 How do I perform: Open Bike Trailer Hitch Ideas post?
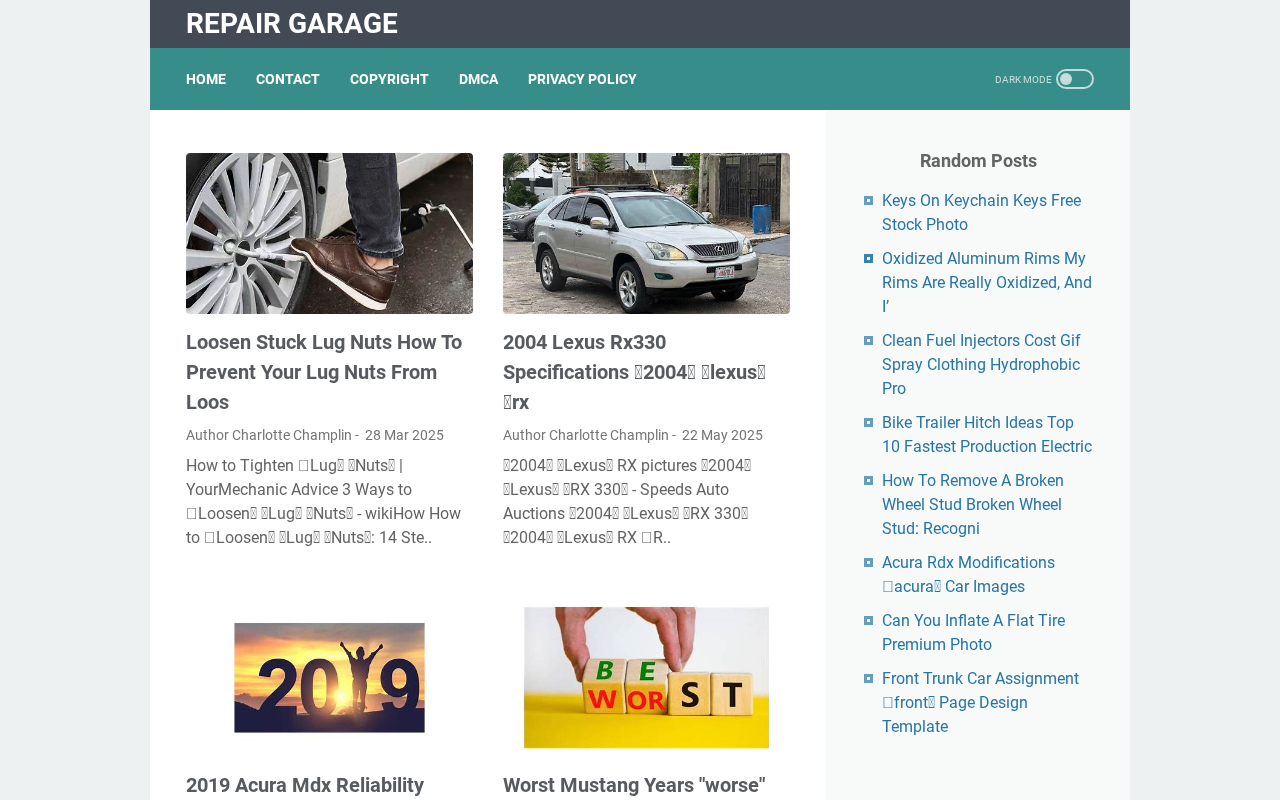987,434
